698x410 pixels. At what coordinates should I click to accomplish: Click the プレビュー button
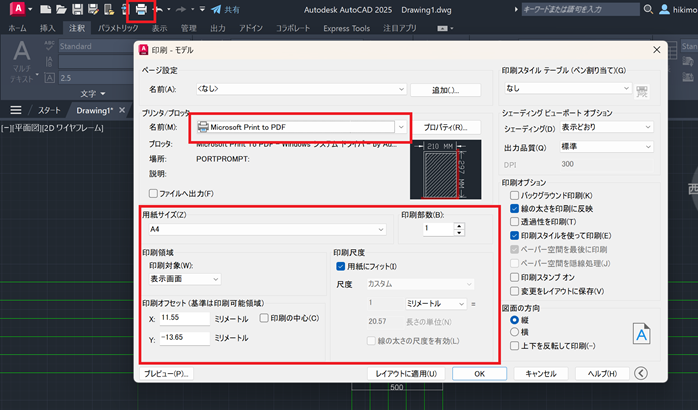167,373
